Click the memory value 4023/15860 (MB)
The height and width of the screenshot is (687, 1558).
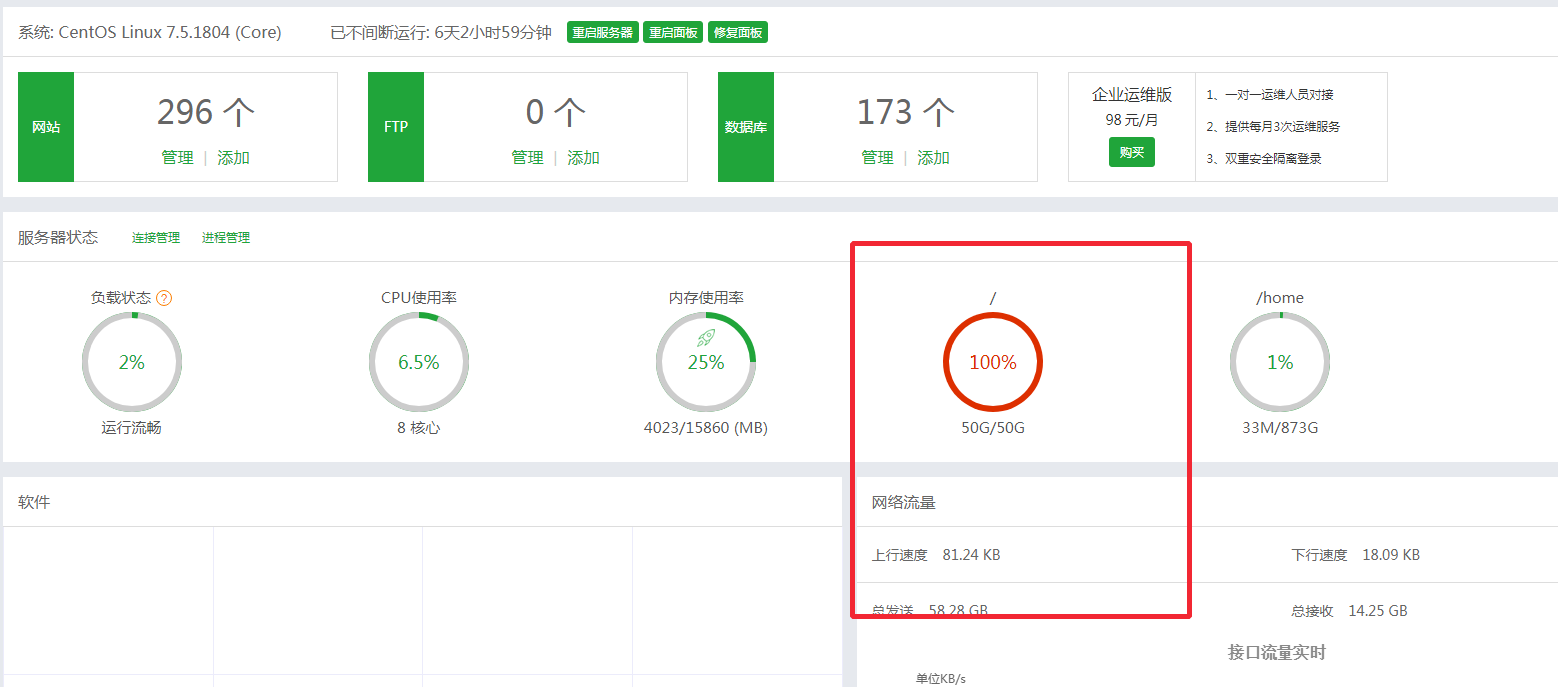[706, 428]
